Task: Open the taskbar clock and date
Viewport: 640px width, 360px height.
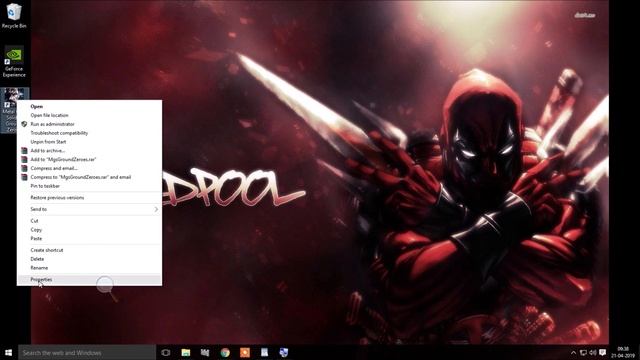Action: coord(623,353)
